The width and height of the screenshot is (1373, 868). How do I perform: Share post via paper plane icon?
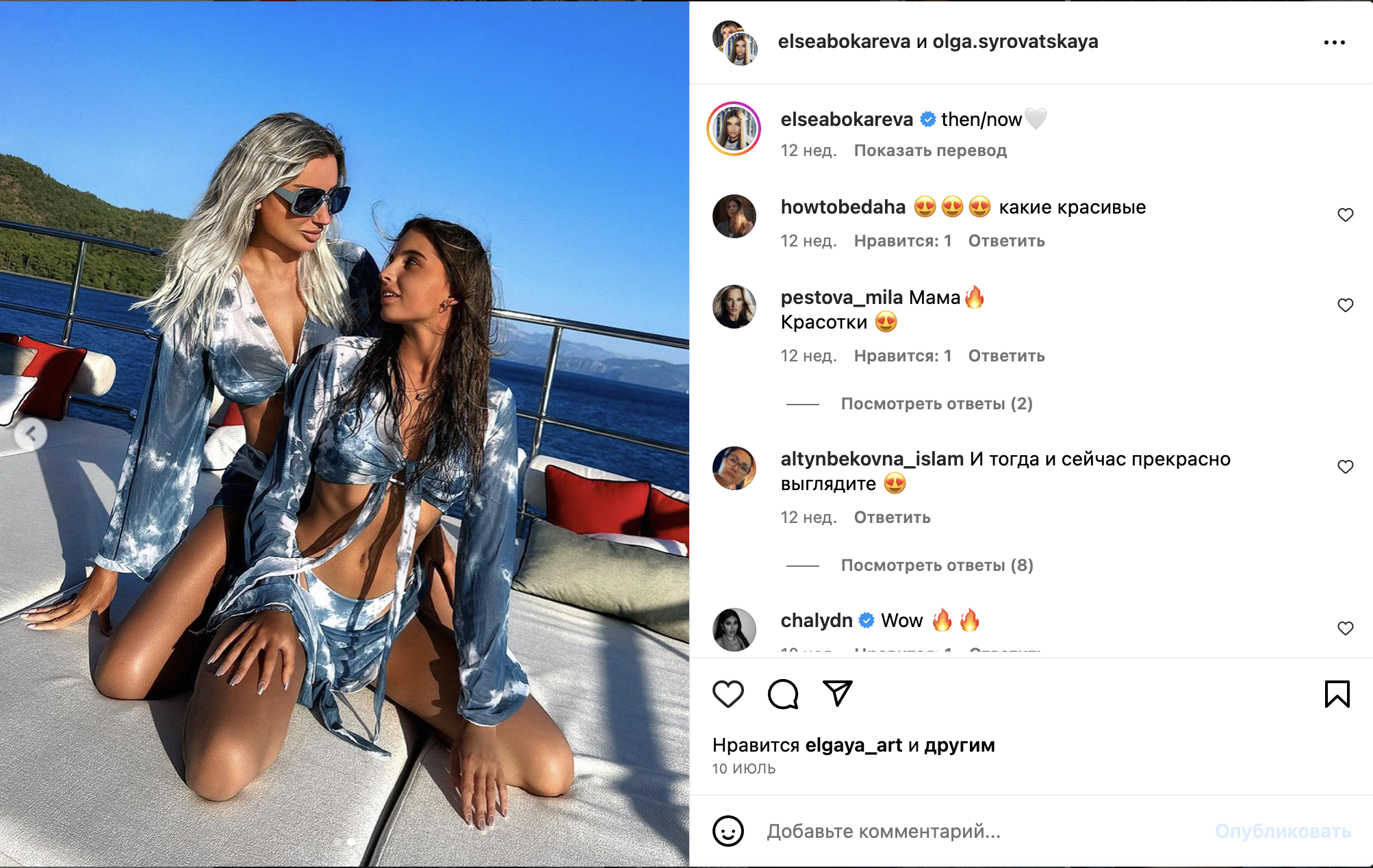pyautogui.click(x=838, y=693)
